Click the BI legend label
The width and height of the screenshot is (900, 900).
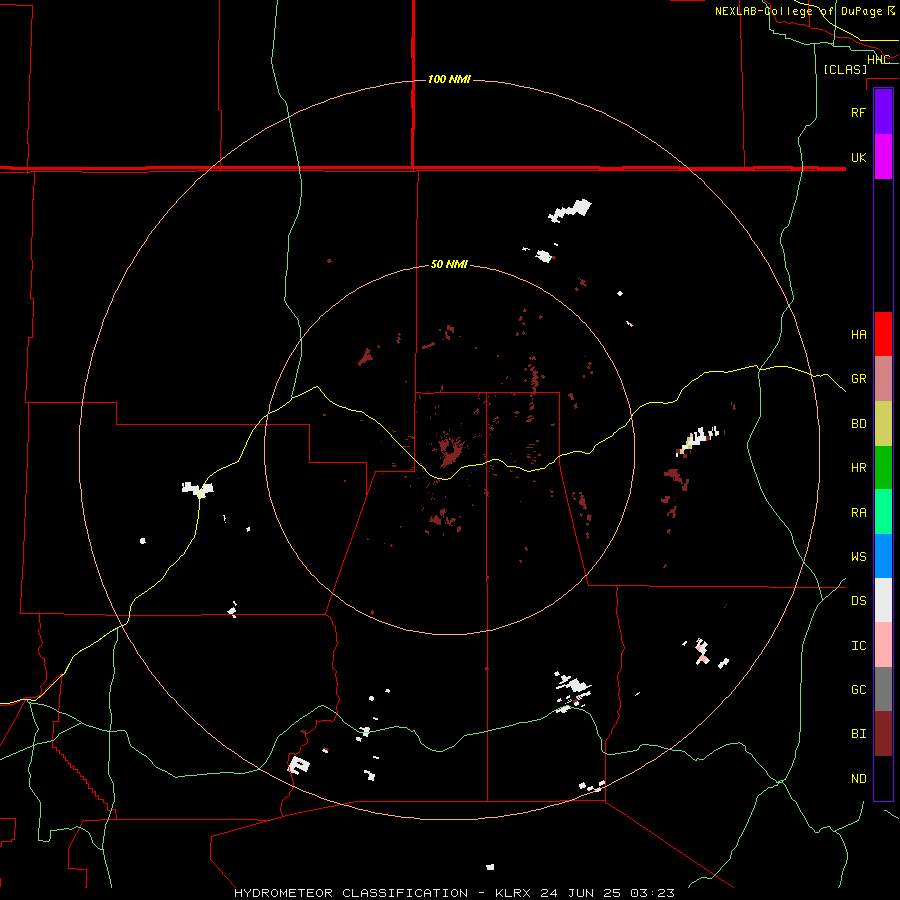point(858,734)
